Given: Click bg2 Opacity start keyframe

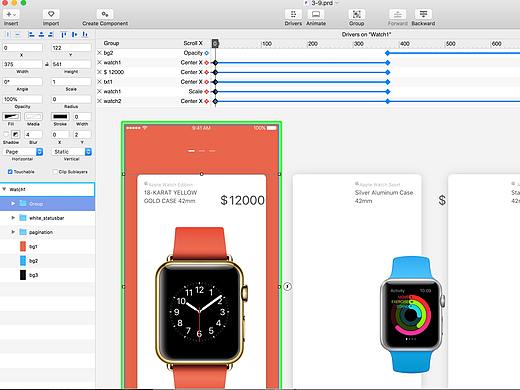Looking at the screenshot, I should pyautogui.click(x=387, y=53).
